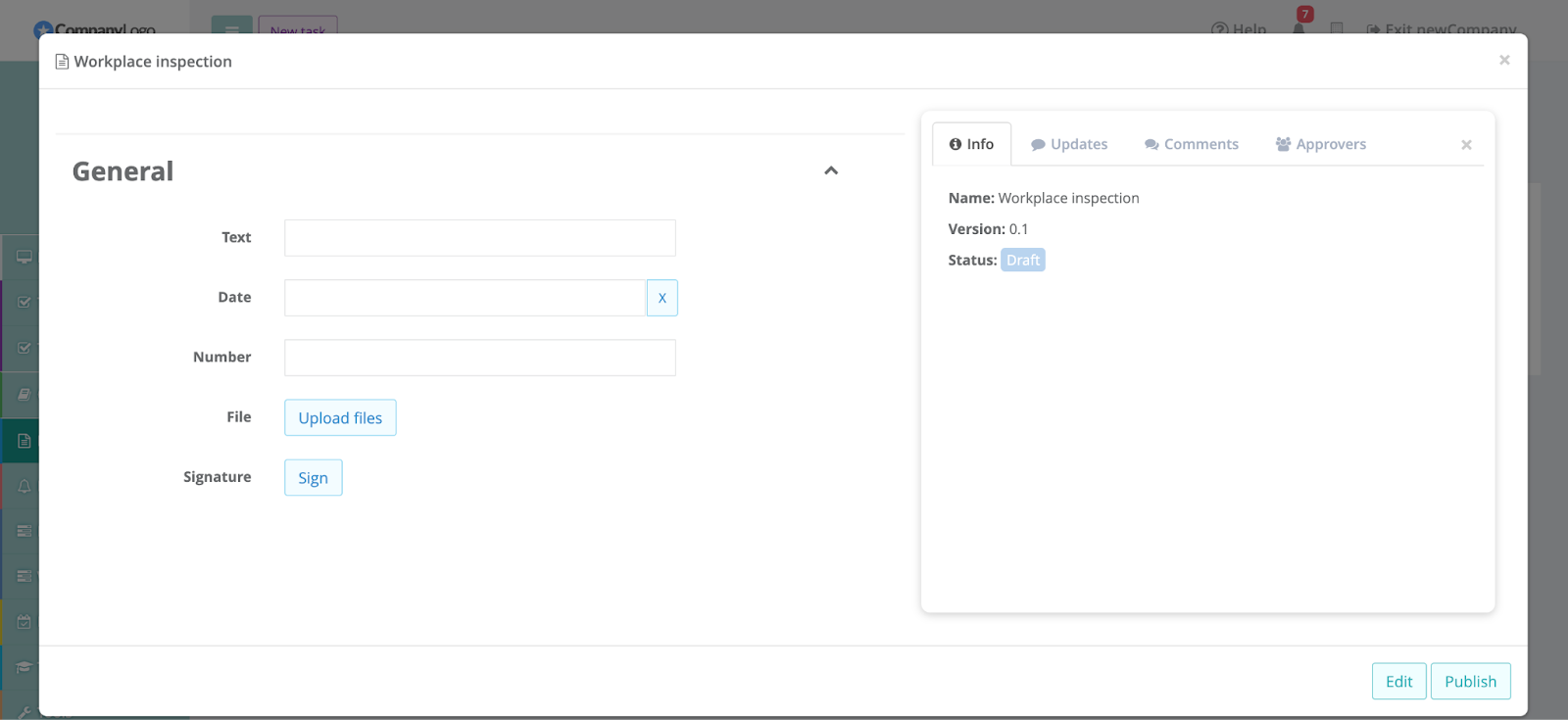Click the Date input field
The image size is (1568, 720).
click(465, 298)
